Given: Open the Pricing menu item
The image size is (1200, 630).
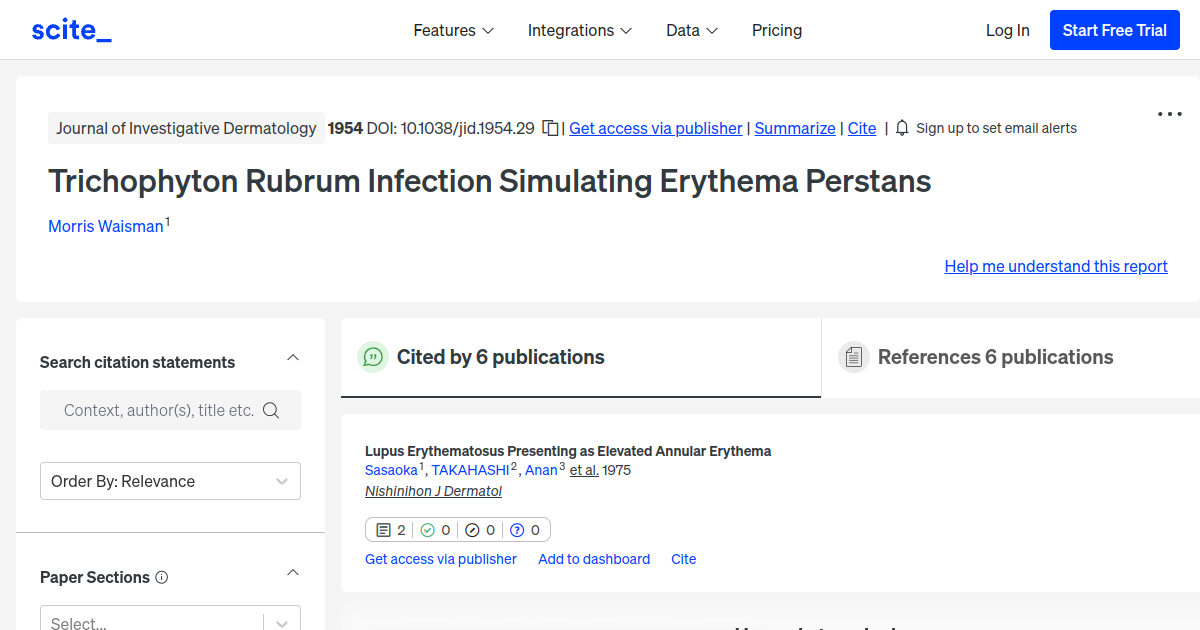Looking at the screenshot, I should 777,30.
